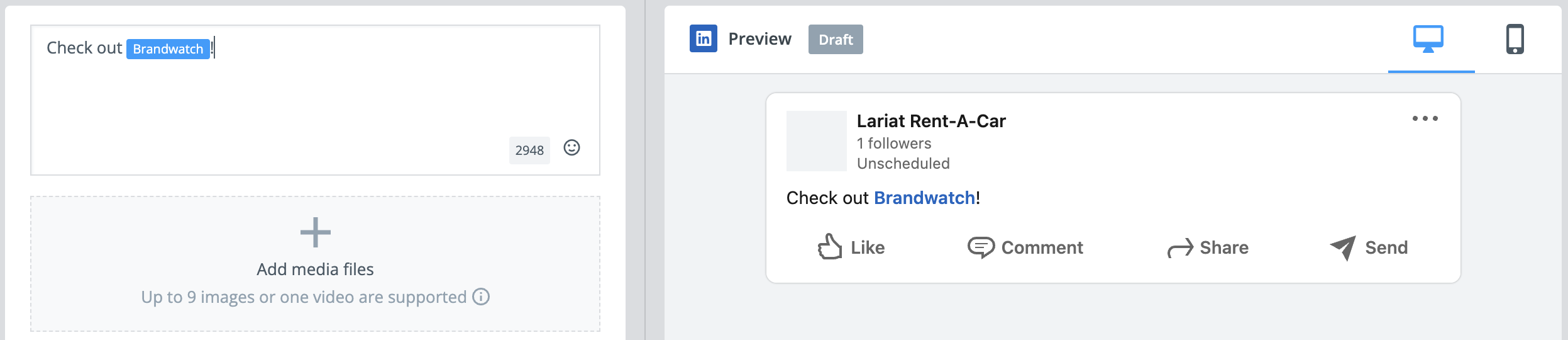This screenshot has width=1568, height=340.
Task: Click the 'Unscheduled' status text
Action: 903,164
